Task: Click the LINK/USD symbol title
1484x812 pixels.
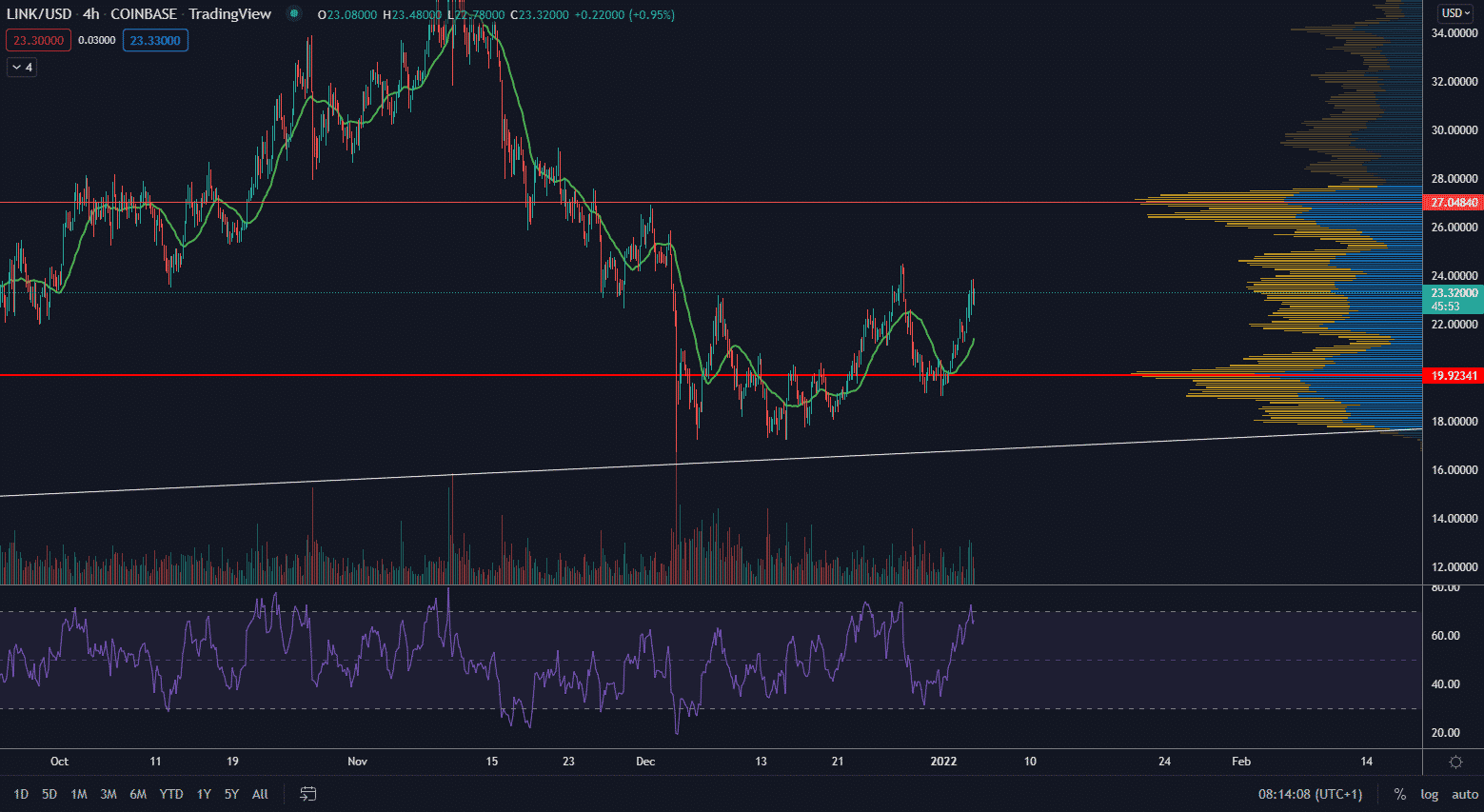Action: [39, 14]
